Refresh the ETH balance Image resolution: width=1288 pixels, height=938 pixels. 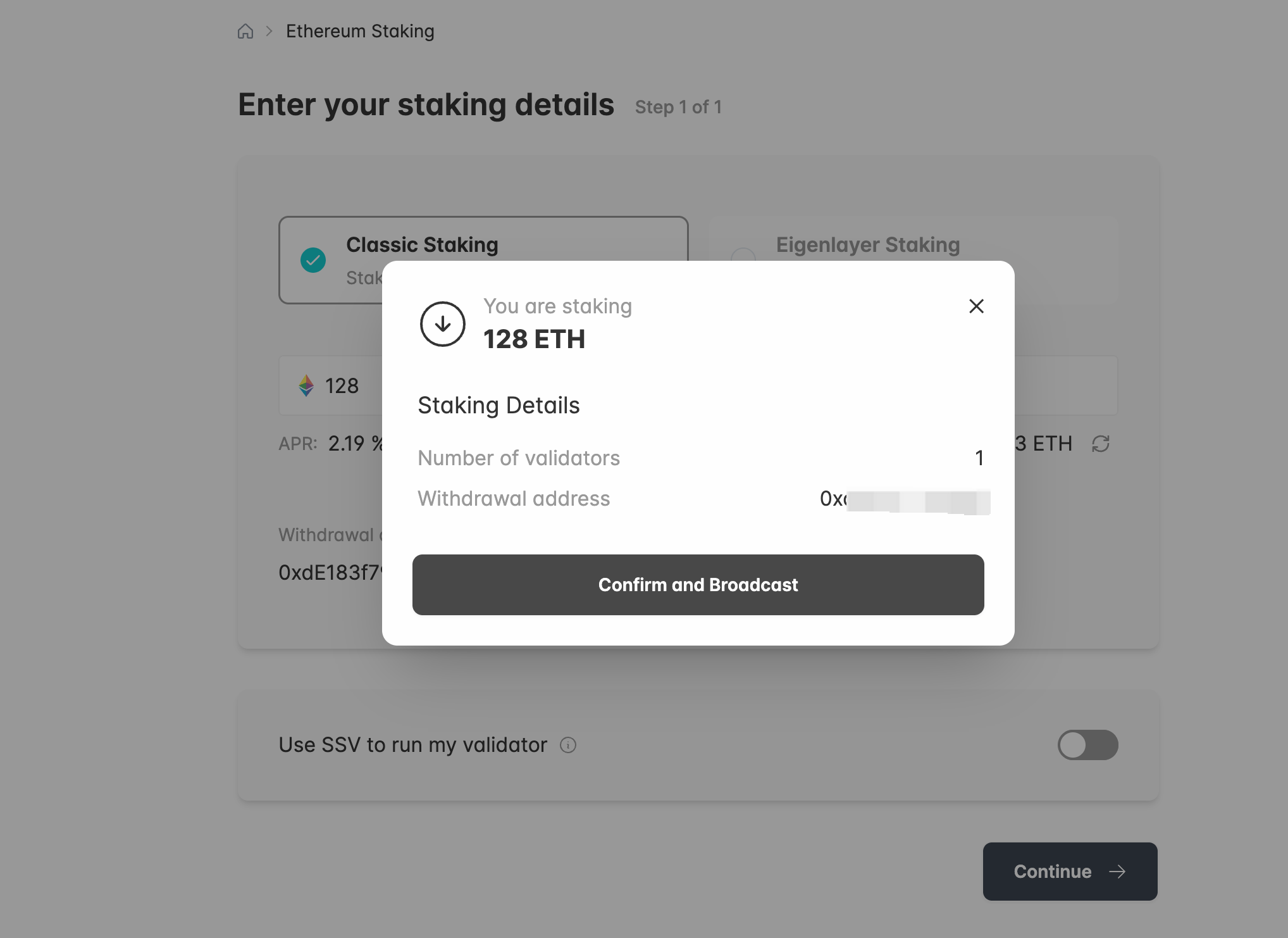coord(1101,444)
